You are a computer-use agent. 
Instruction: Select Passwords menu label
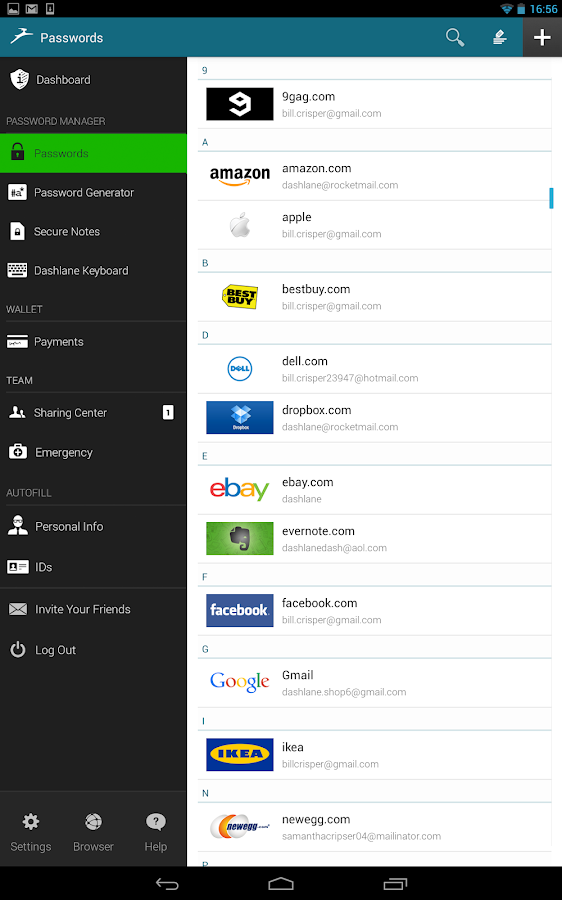(x=61, y=153)
